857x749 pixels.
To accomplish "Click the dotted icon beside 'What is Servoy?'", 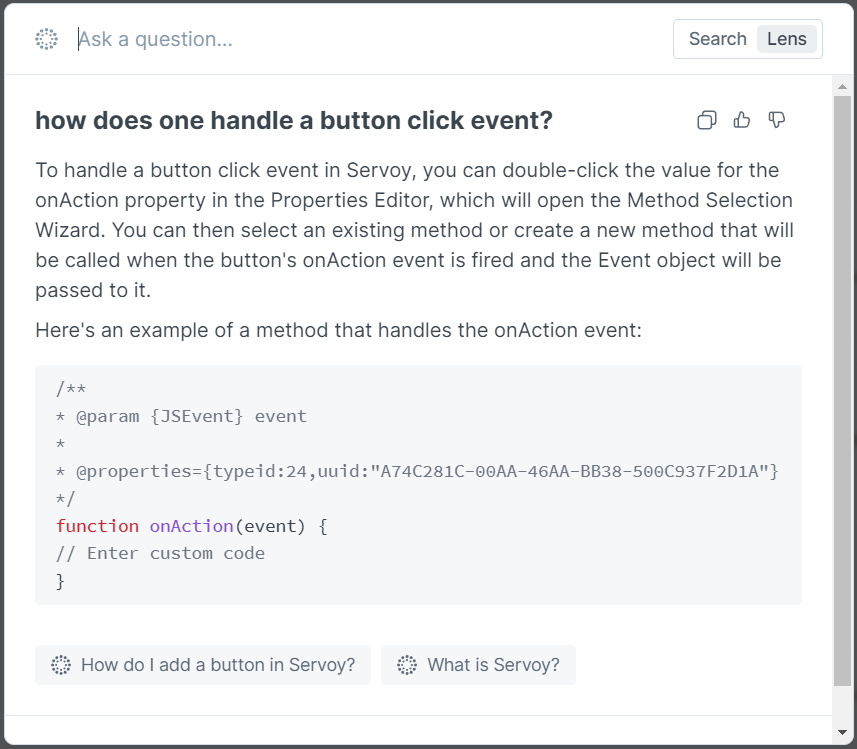I will click(x=407, y=665).
